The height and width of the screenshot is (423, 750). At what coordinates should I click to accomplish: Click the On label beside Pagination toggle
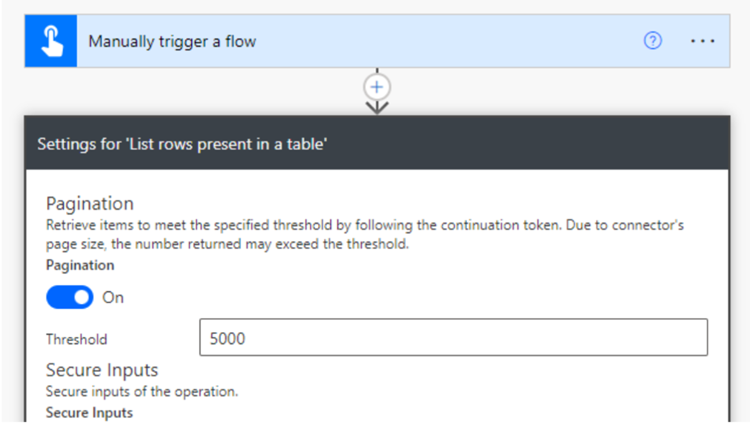pos(113,298)
